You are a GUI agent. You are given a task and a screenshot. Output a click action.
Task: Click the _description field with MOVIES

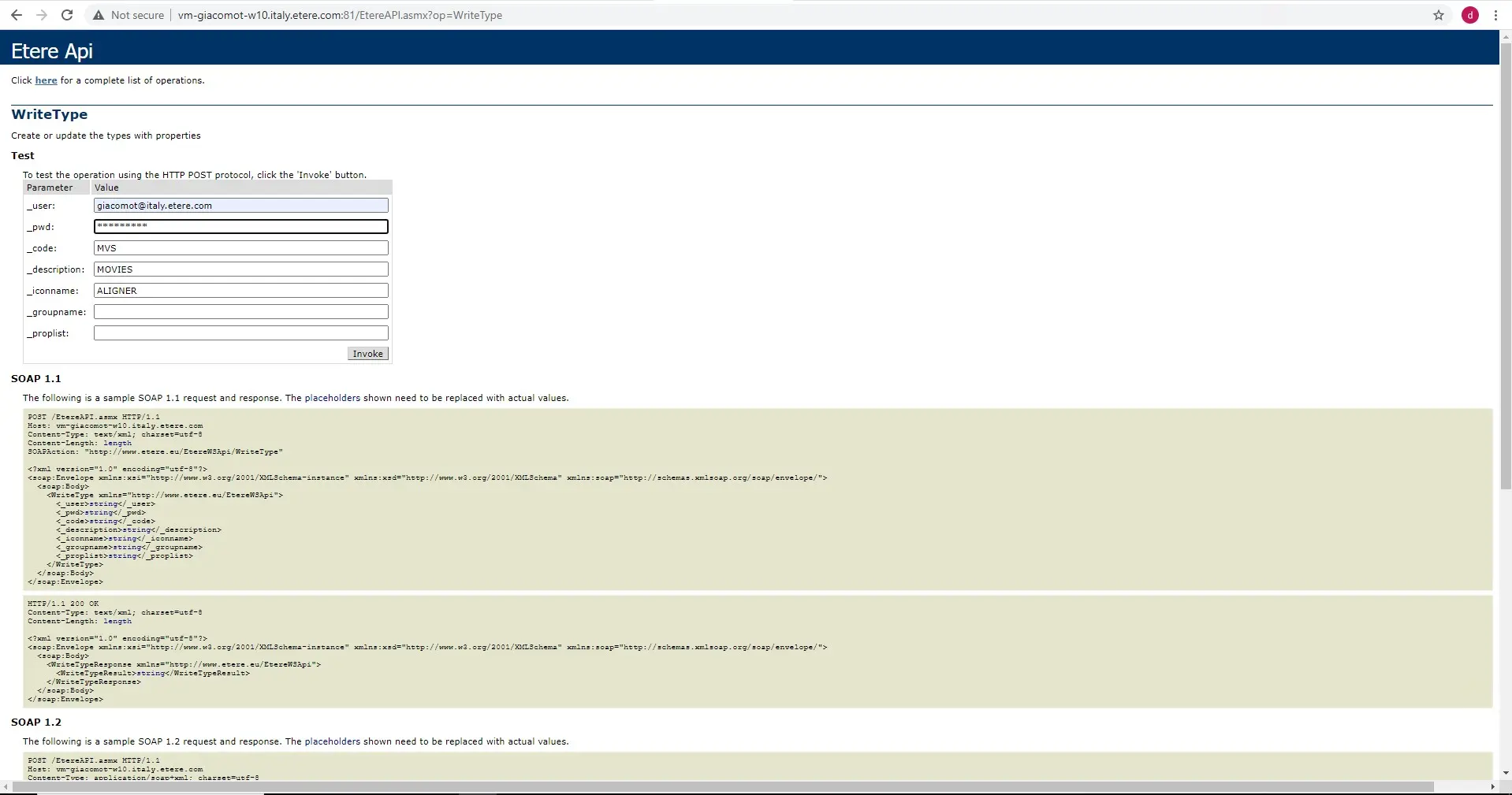click(x=240, y=269)
